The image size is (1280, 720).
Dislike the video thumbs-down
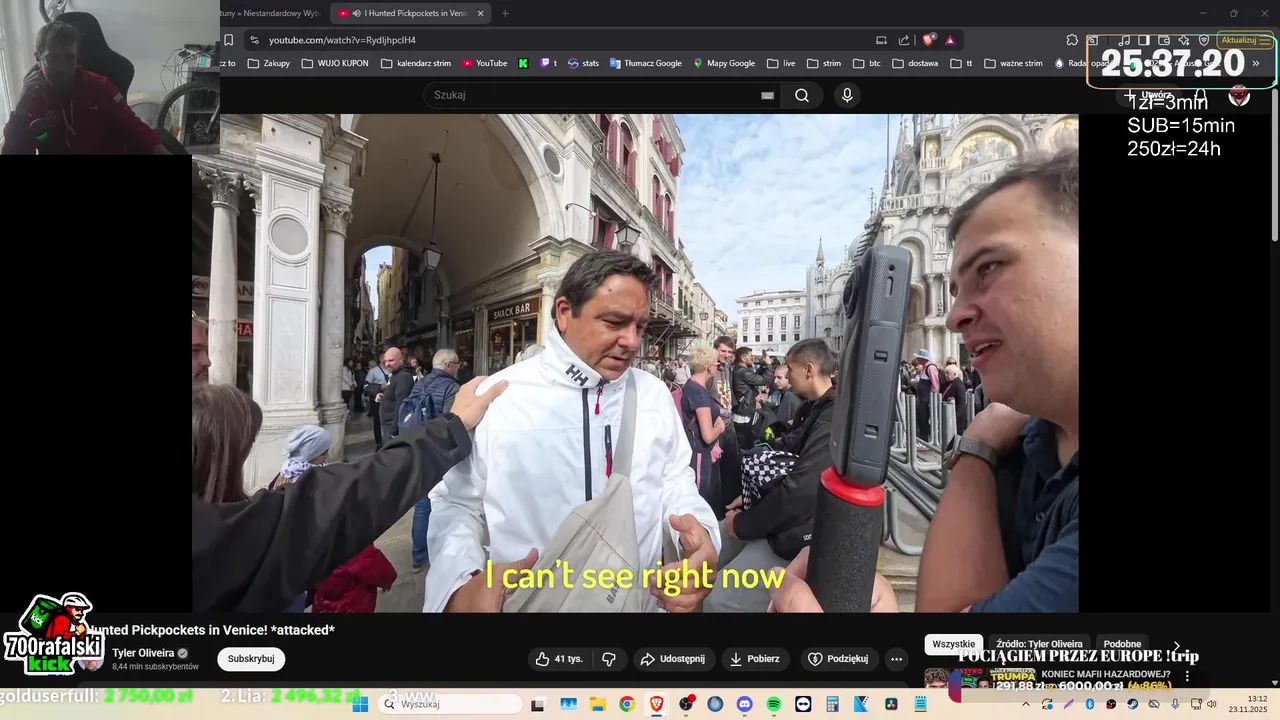click(608, 659)
